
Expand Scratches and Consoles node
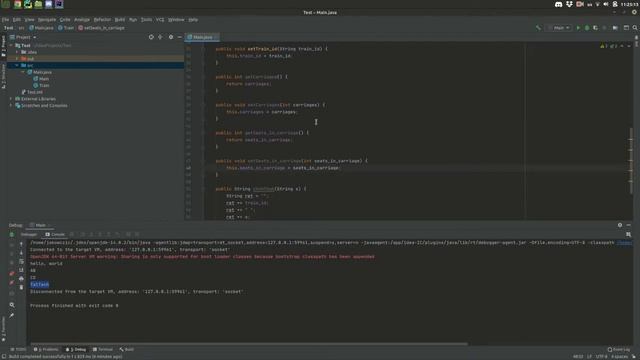point(11,106)
